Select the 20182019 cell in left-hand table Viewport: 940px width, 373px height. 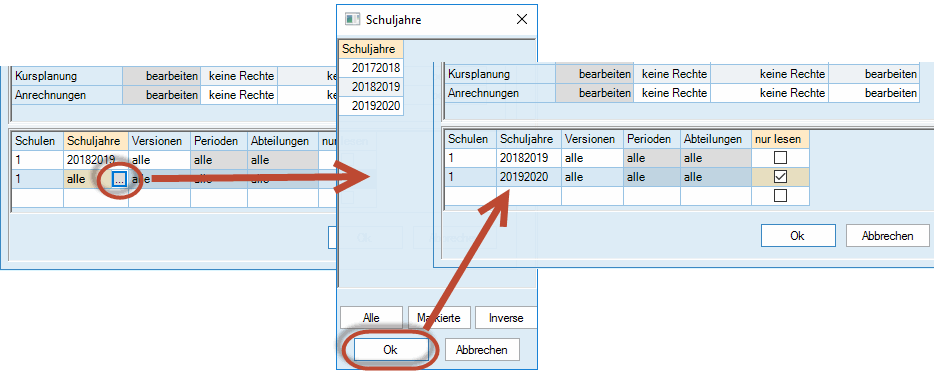tap(96, 160)
